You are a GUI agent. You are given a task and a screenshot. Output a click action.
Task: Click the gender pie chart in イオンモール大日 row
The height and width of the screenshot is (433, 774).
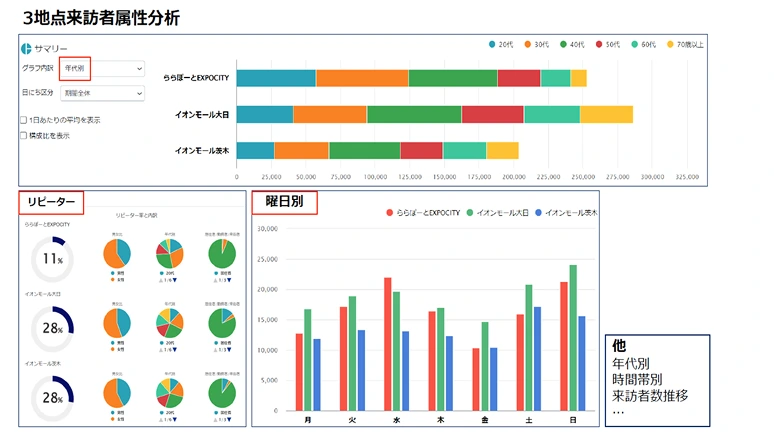117,323
